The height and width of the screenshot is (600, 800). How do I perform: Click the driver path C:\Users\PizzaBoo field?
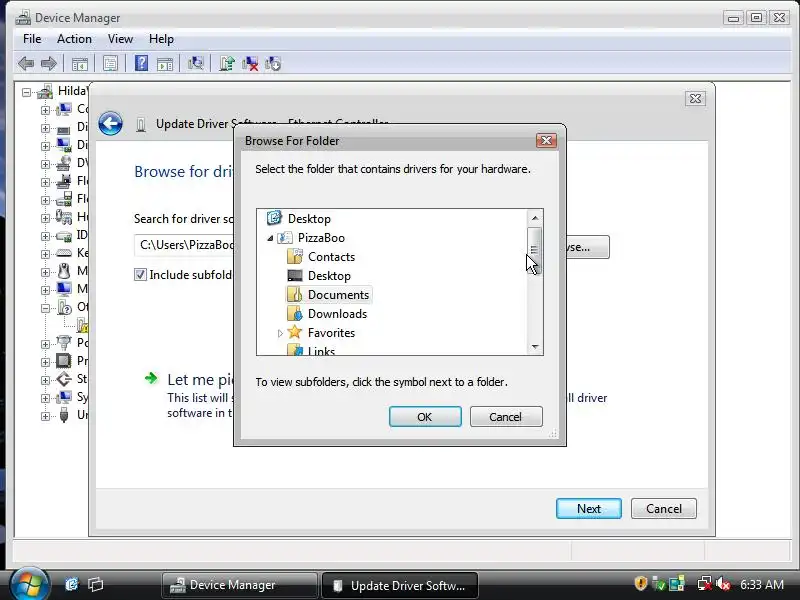pyautogui.click(x=184, y=245)
